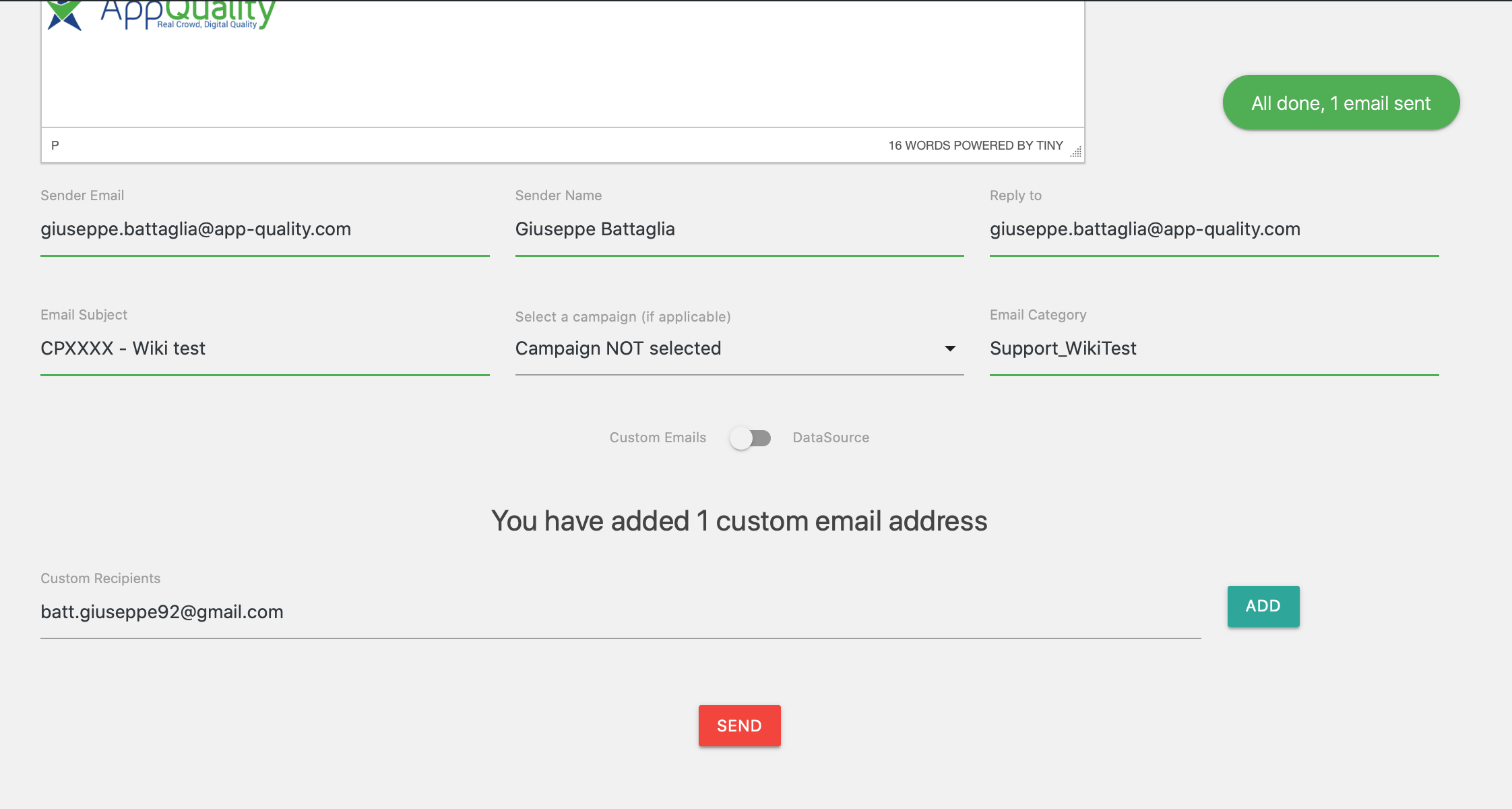The height and width of the screenshot is (809, 1512).
Task: Click the AppQuality logo in editor
Action: click(162, 15)
